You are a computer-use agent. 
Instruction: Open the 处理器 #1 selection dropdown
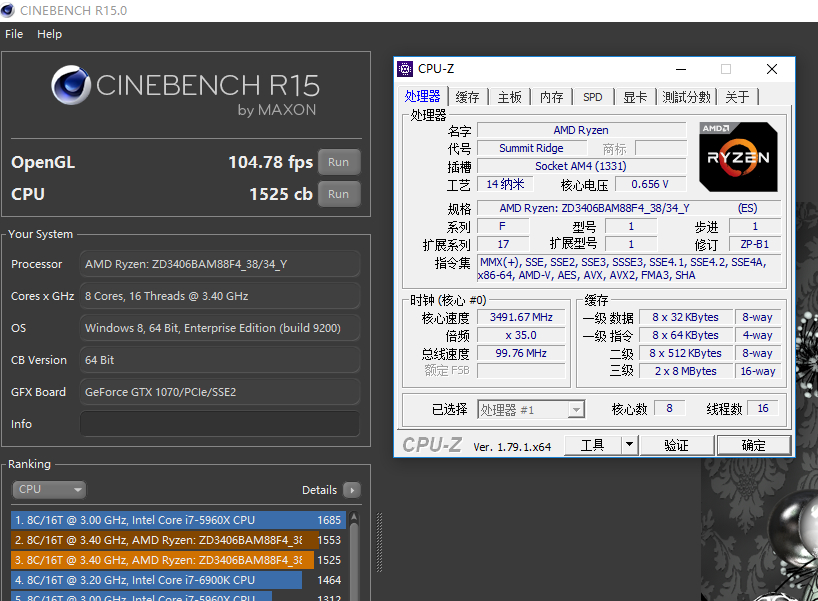pyautogui.click(x=530, y=409)
